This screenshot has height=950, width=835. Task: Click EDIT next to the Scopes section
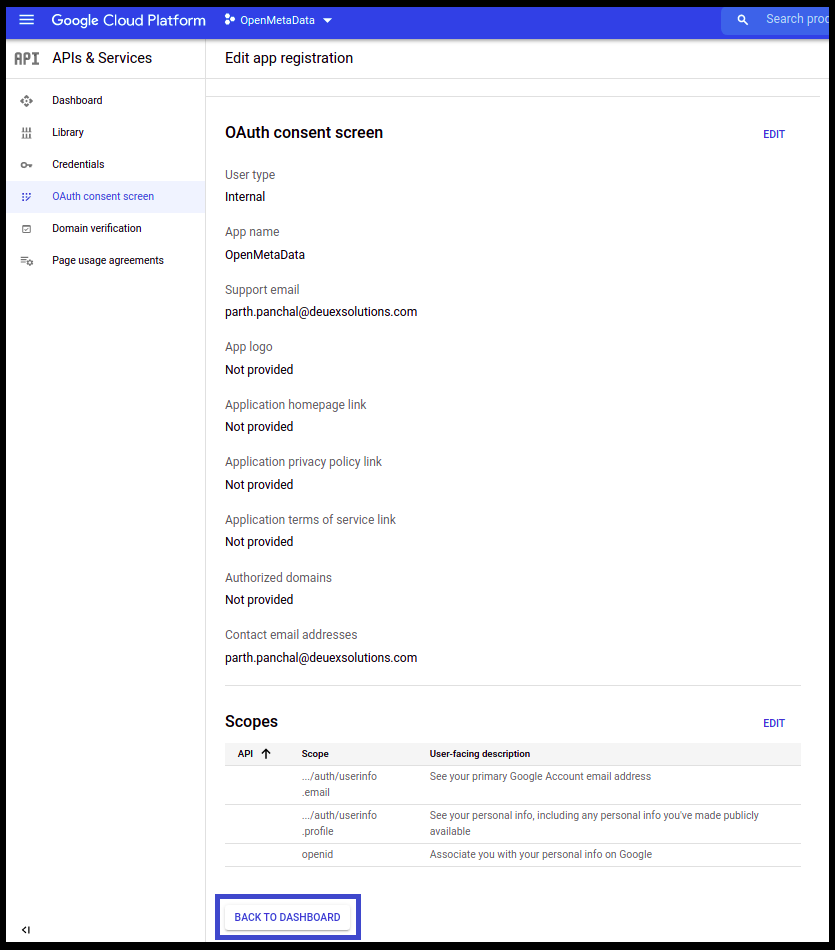tap(774, 722)
